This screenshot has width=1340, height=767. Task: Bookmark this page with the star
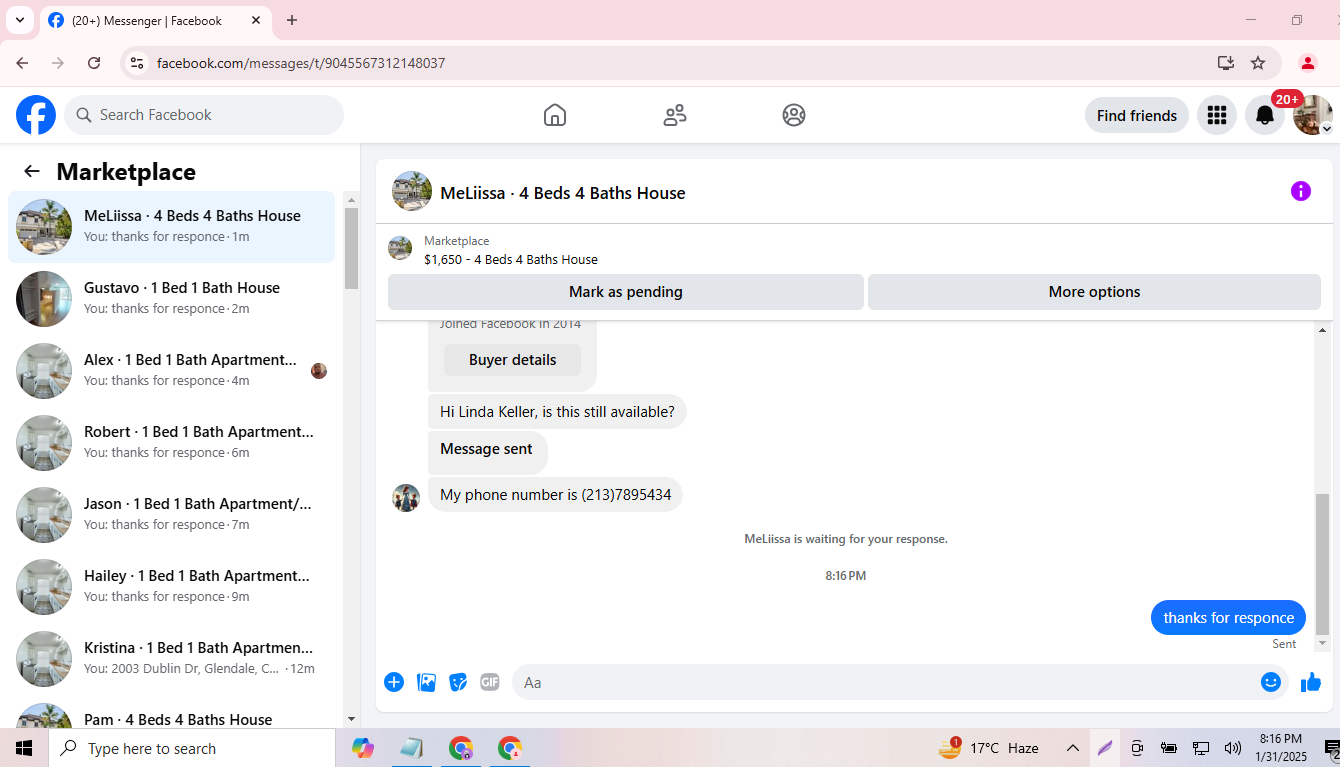click(1258, 63)
